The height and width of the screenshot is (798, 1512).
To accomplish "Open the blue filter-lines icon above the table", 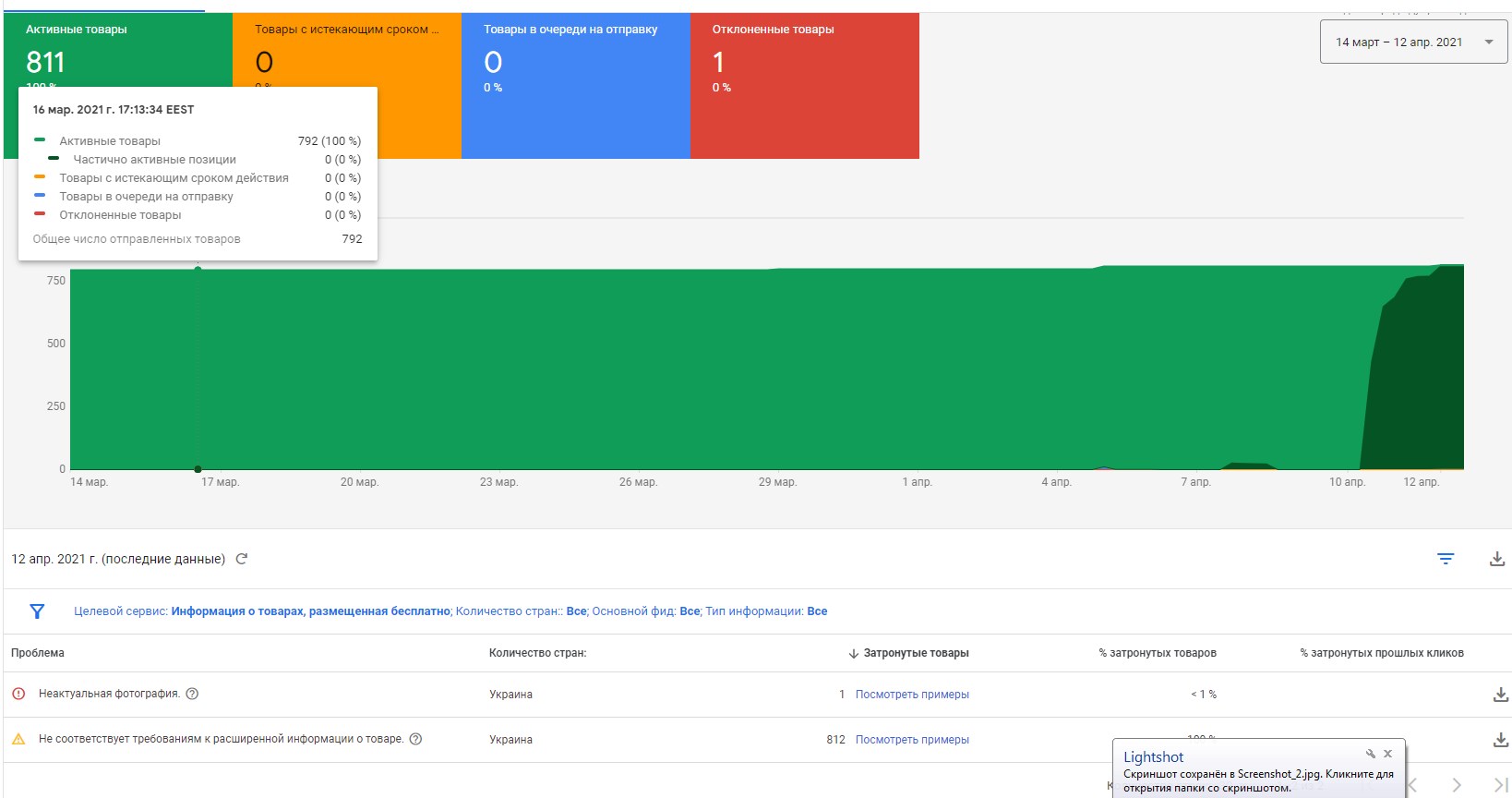I will [x=1446, y=559].
